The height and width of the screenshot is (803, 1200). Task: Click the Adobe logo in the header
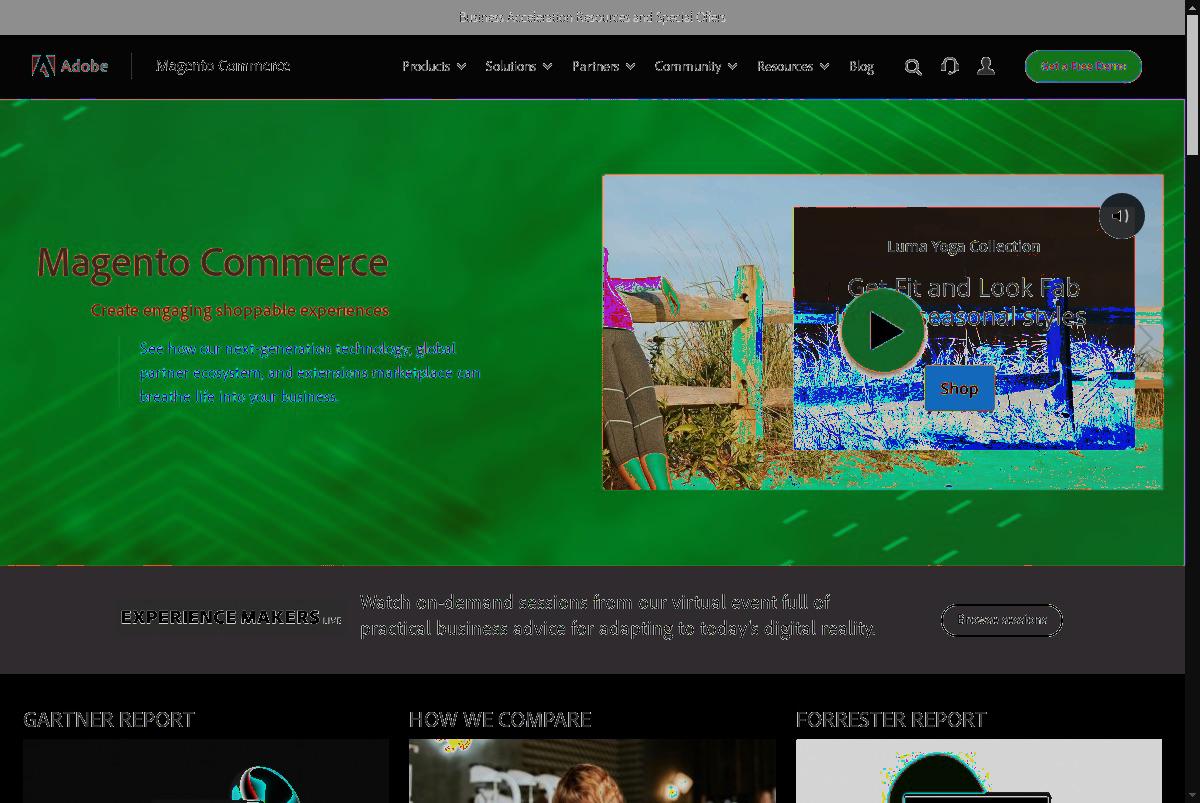(x=70, y=66)
